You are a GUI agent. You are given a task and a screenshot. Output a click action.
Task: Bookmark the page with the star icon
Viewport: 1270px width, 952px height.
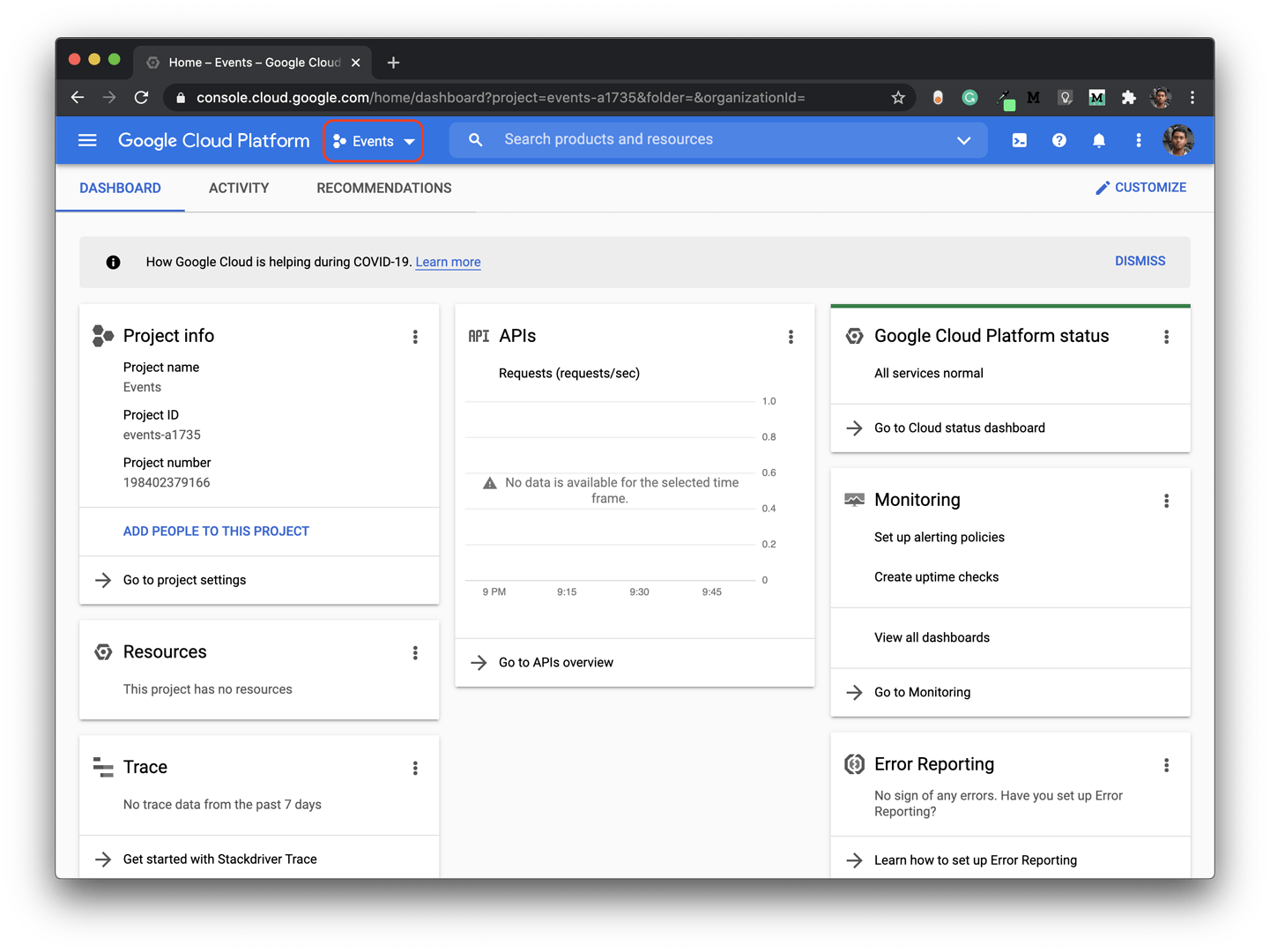click(898, 98)
